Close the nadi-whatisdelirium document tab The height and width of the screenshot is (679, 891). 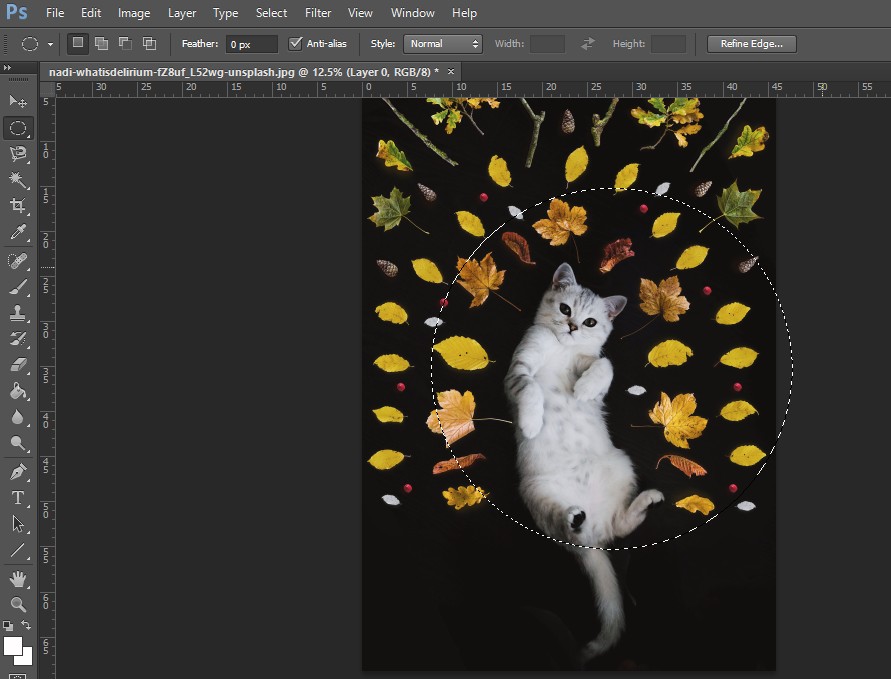451,72
